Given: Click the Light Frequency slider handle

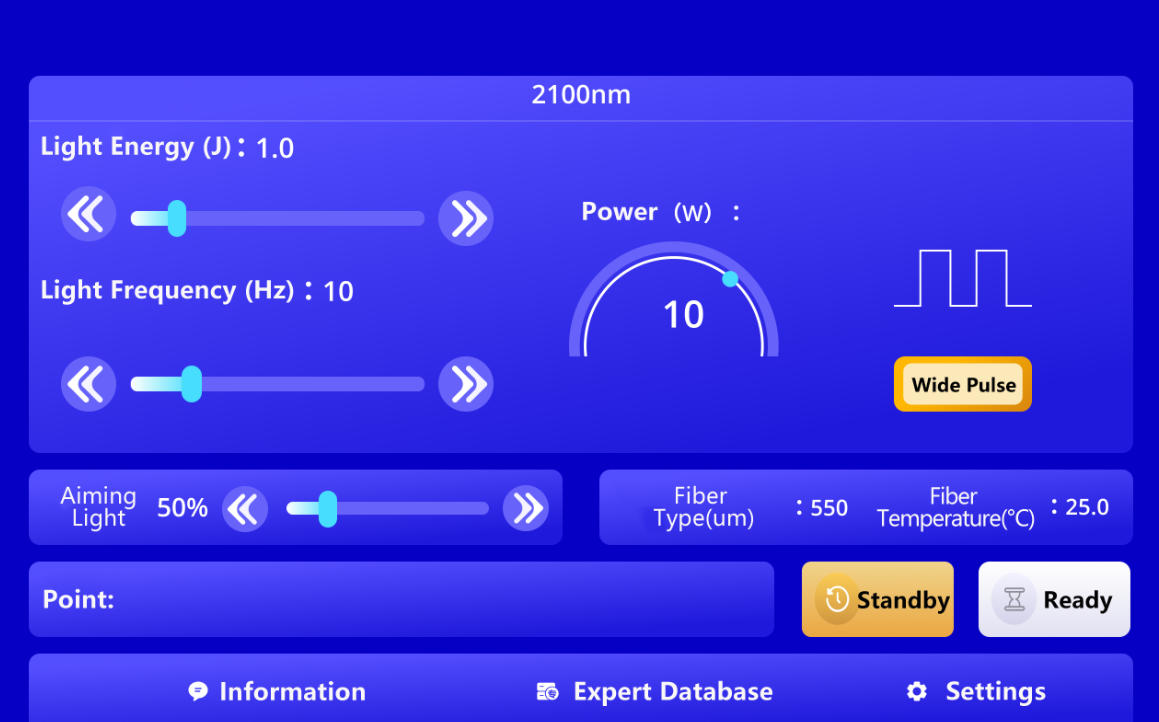Looking at the screenshot, I should tap(192, 384).
